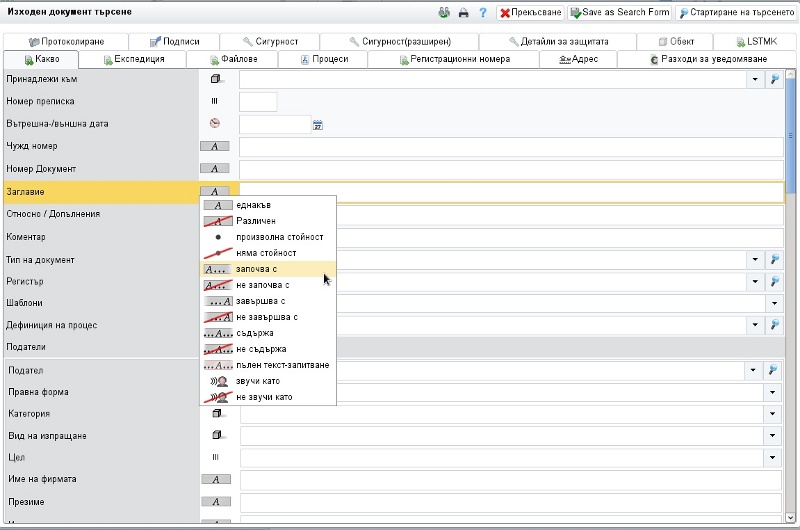Choose няма стойност menu option
Image resolution: width=800 pixels, height=530 pixels.
coord(268,253)
